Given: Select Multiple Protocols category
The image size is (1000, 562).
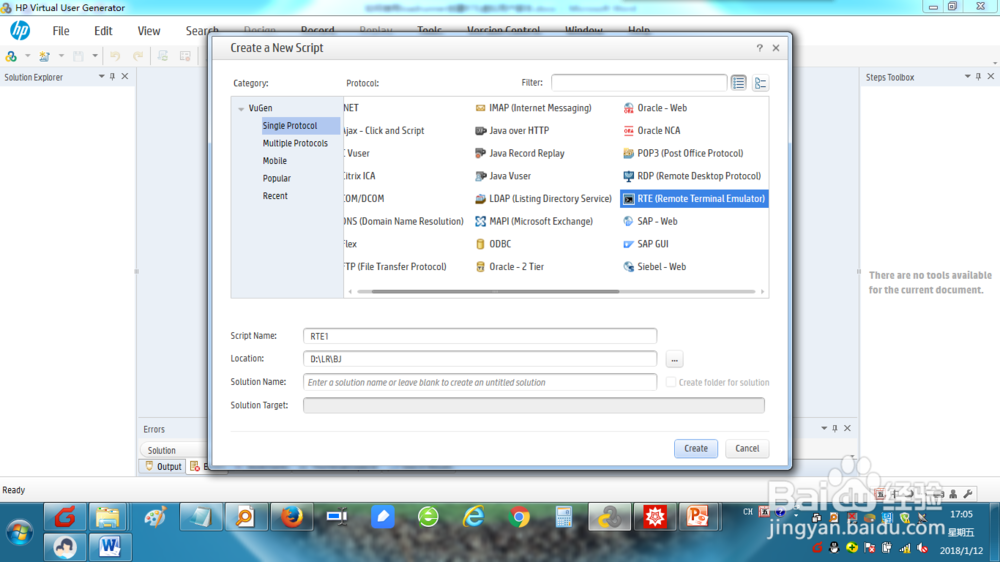Looking at the screenshot, I should [295, 144].
